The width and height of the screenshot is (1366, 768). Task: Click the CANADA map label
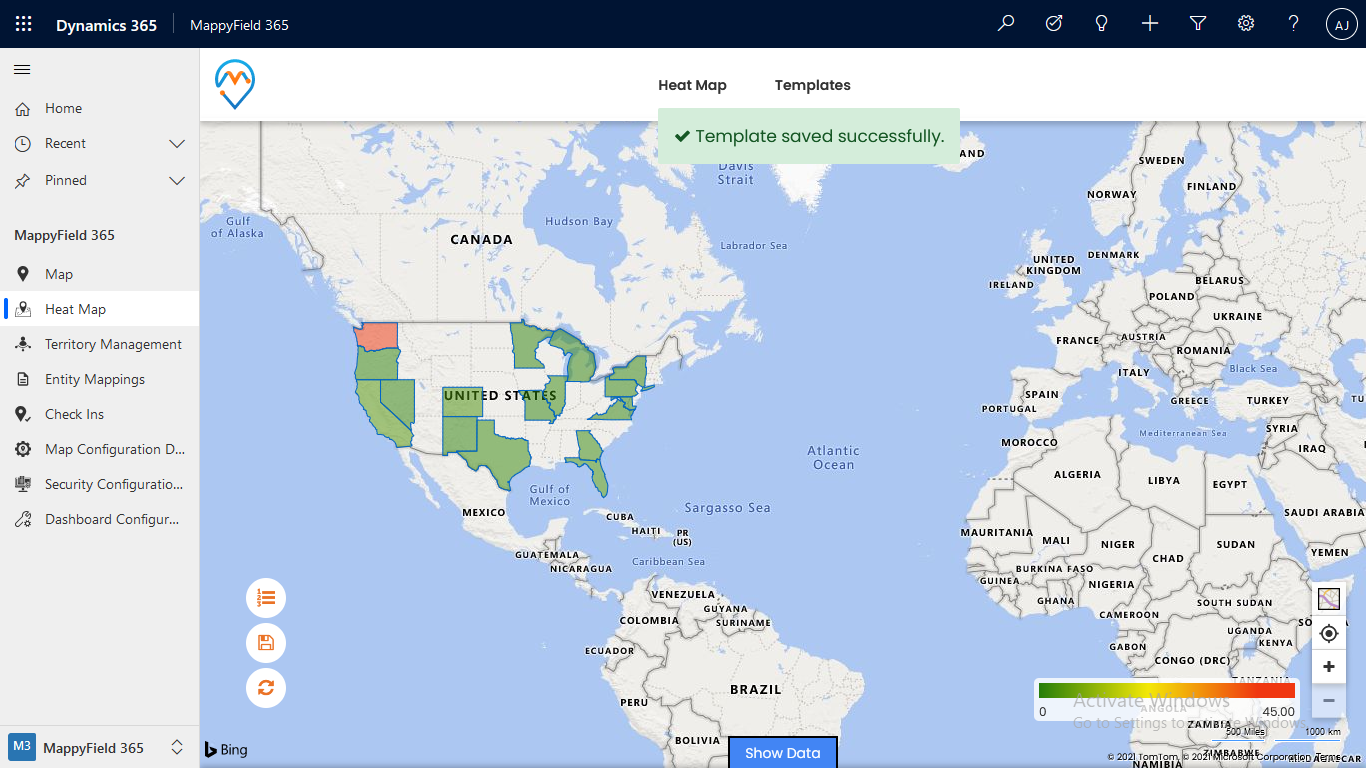click(481, 240)
